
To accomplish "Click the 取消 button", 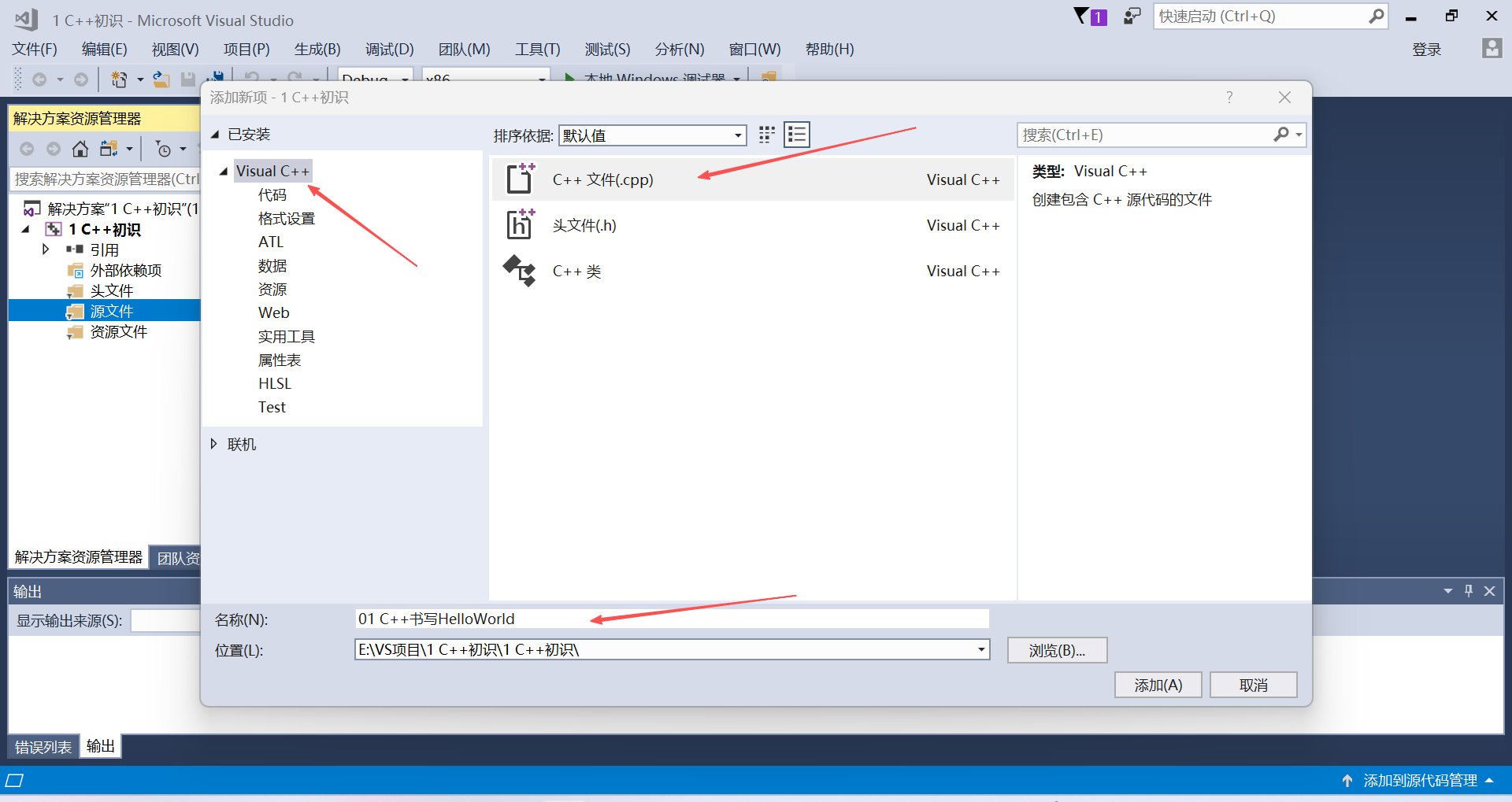I will coord(1253,685).
